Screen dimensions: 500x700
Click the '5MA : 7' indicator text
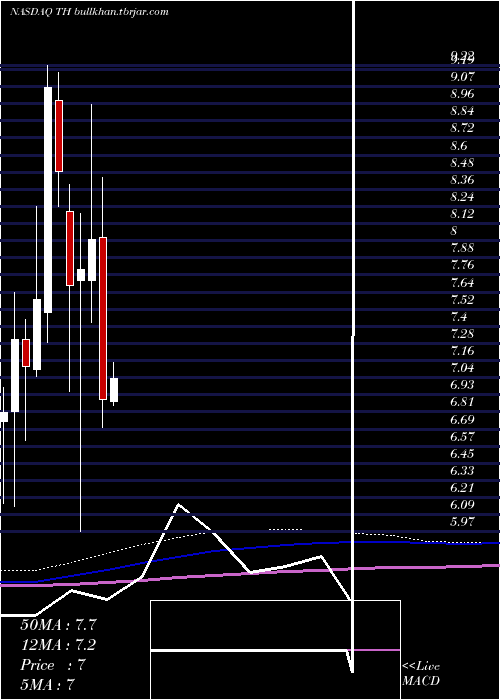tap(47, 685)
